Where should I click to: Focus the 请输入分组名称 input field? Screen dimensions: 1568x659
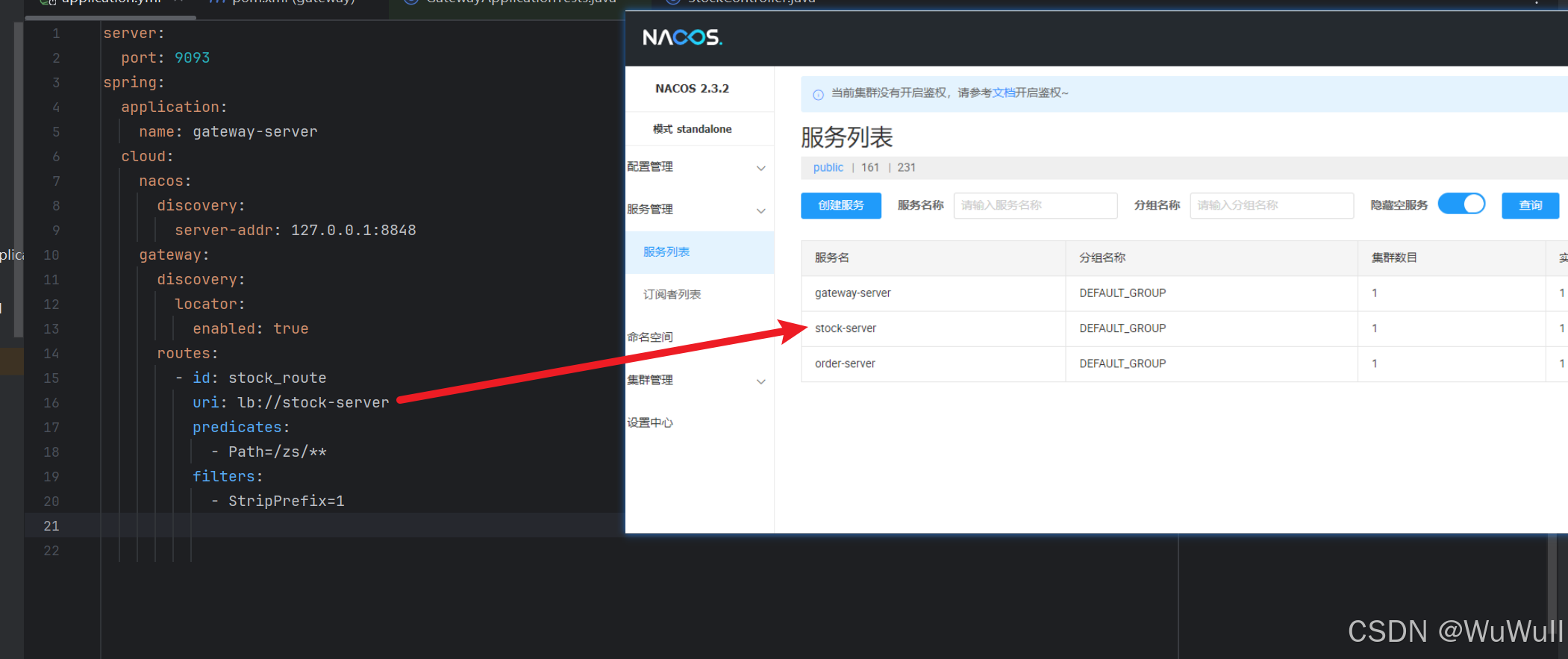coord(1272,205)
